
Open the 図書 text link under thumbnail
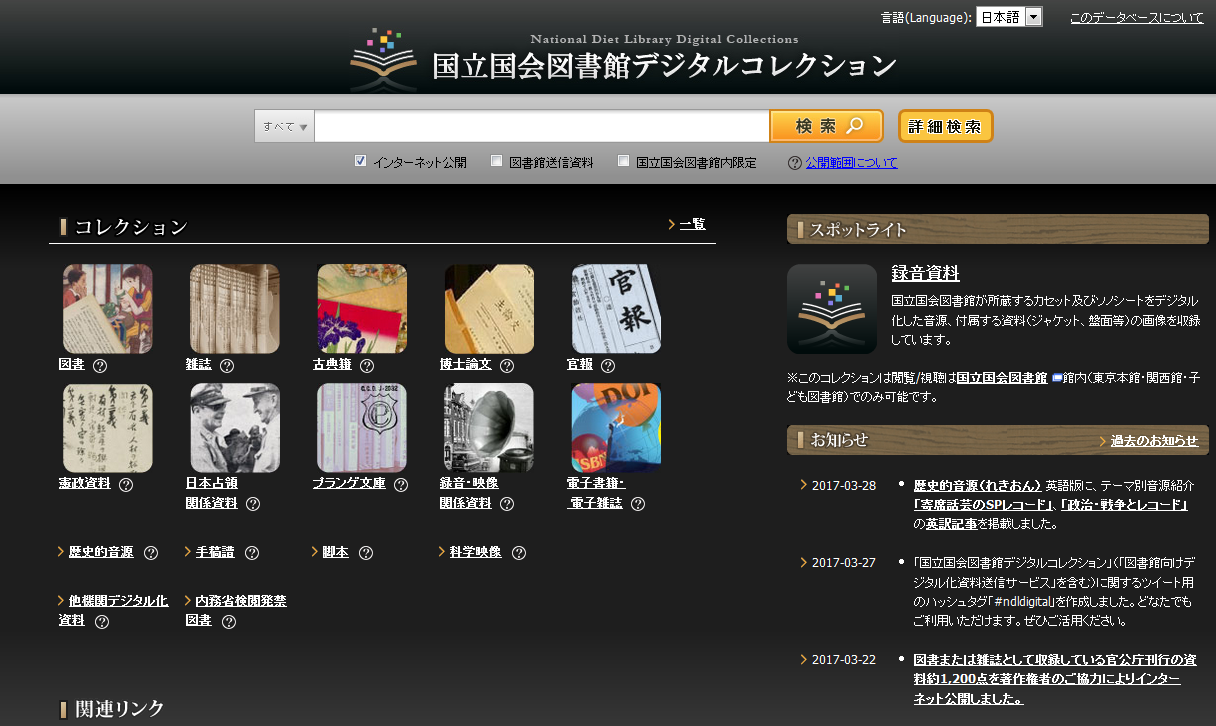[x=72, y=365]
